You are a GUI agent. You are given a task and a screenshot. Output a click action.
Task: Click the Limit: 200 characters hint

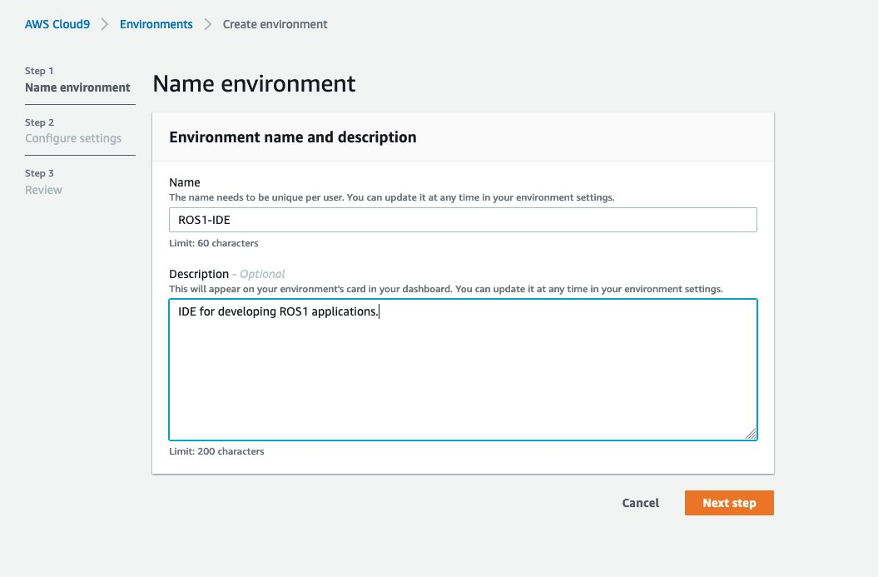[x=217, y=452]
